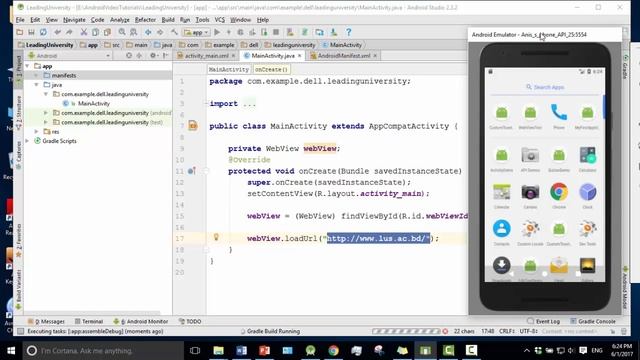Run the app with the green play button
The width and height of the screenshot is (640, 360).
217,32
